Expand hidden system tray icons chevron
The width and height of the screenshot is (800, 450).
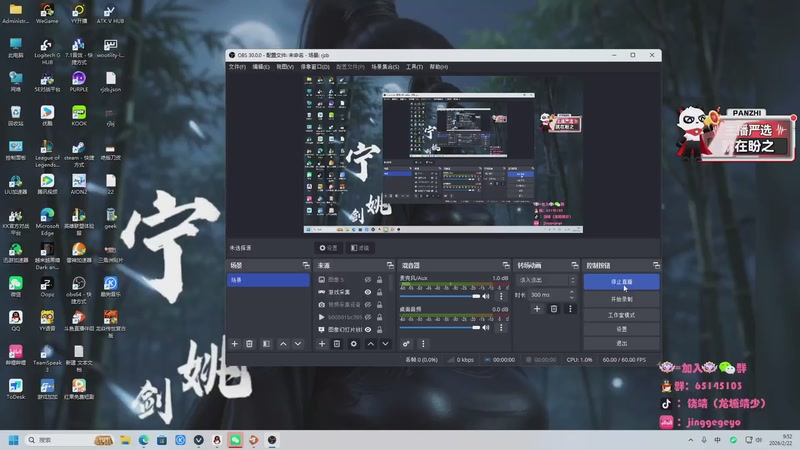[x=690, y=440]
